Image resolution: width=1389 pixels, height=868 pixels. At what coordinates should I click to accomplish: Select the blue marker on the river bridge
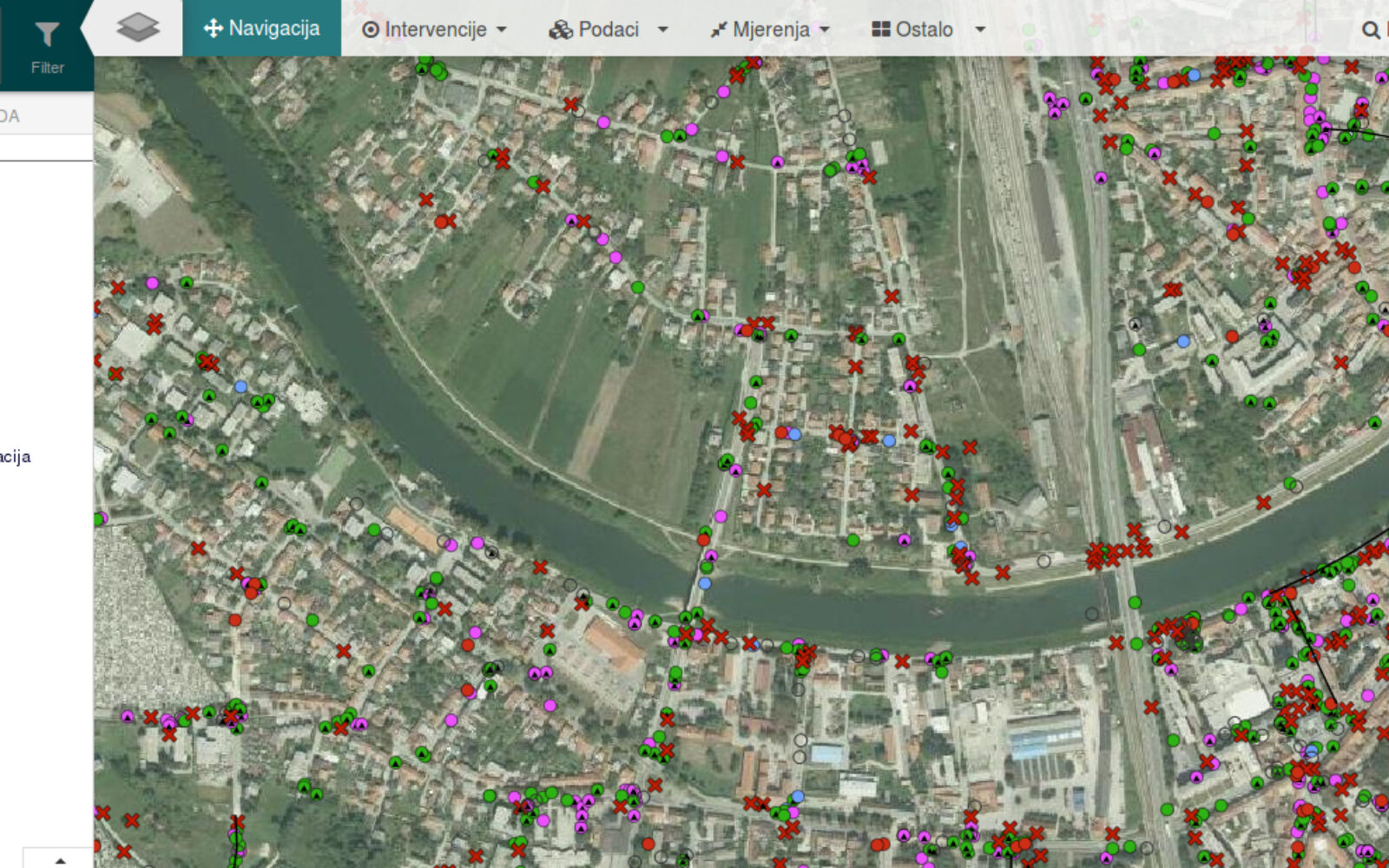coord(705,583)
